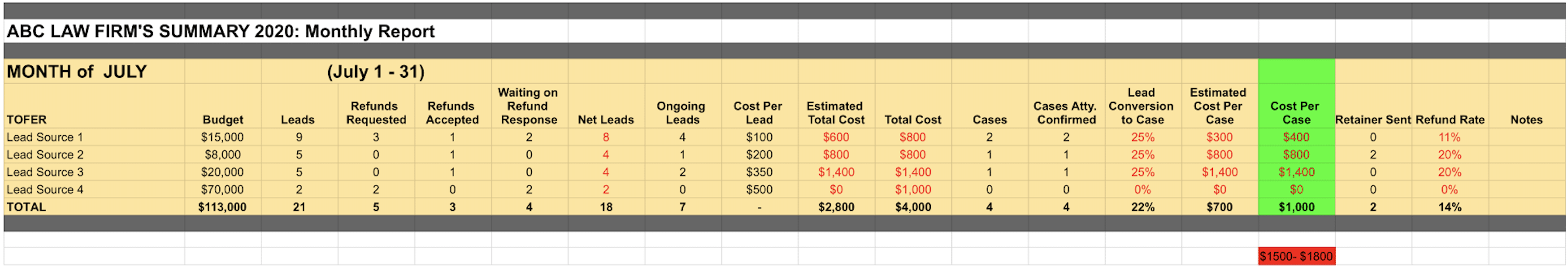Click the Lead Source 1 row label
Image resolution: width=1568 pixels, height=269 pixels.
pos(45,137)
